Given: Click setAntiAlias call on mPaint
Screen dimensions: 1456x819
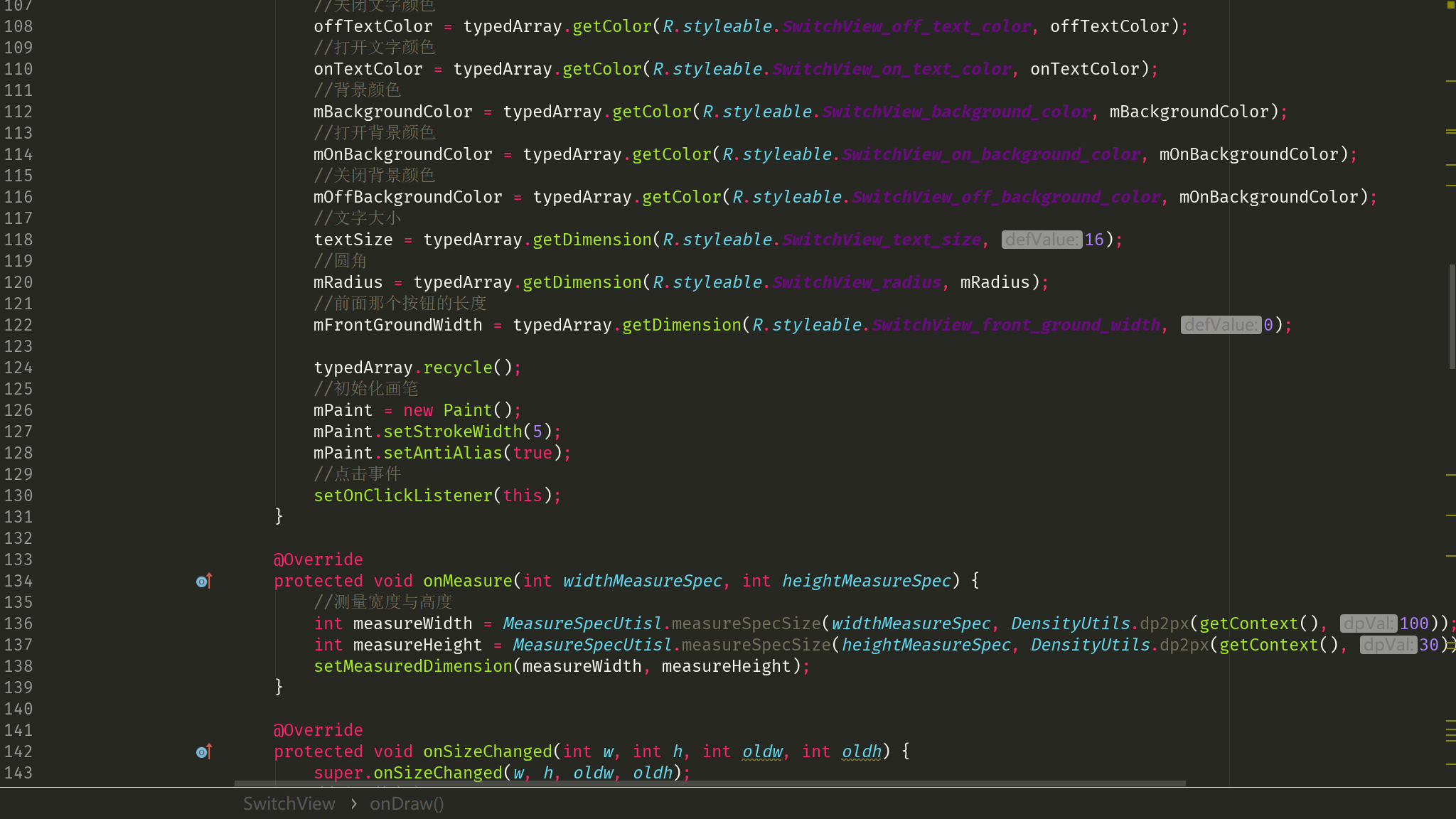Looking at the screenshot, I should 442,454.
